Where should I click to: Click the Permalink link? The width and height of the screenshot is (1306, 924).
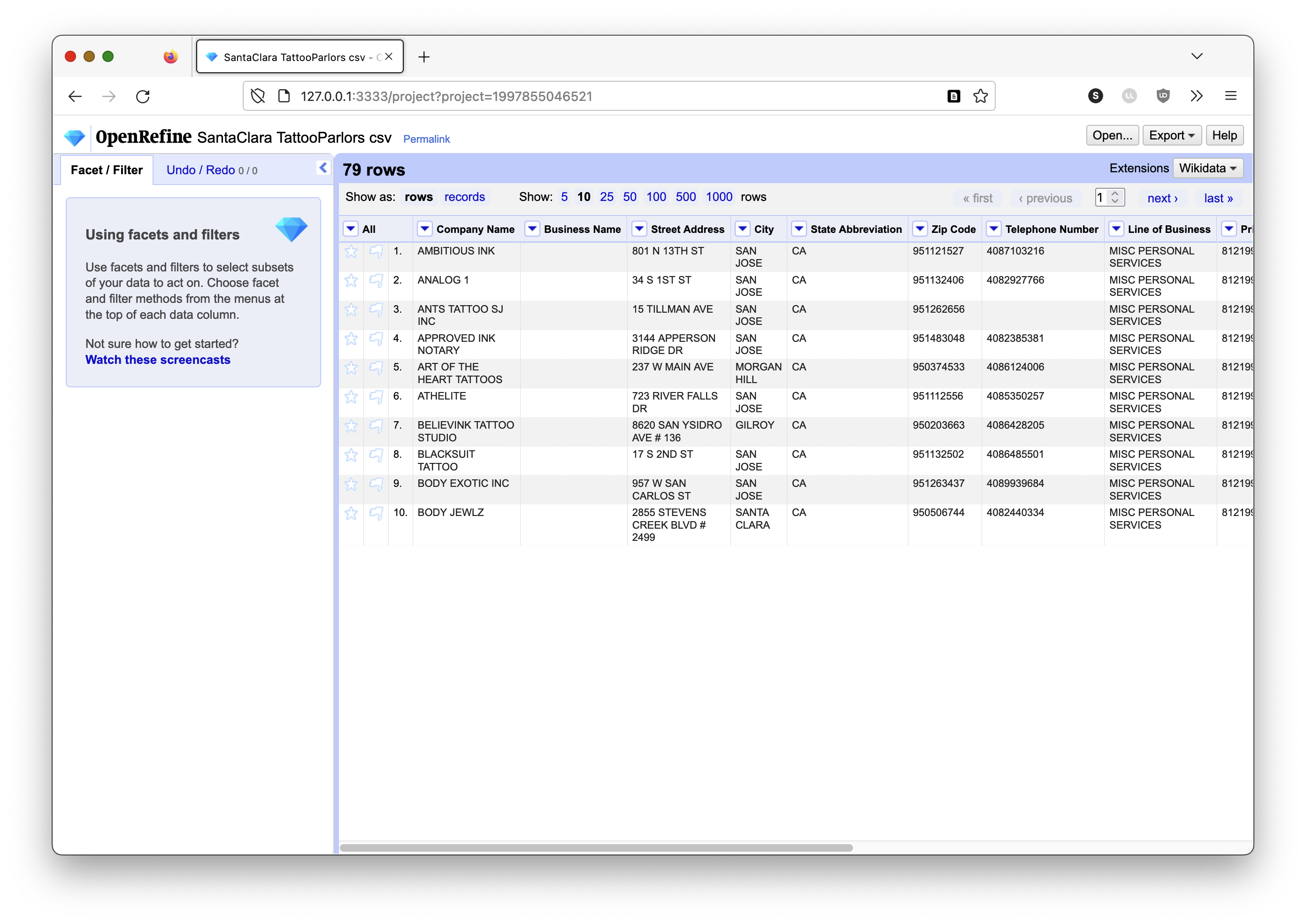tap(426, 139)
